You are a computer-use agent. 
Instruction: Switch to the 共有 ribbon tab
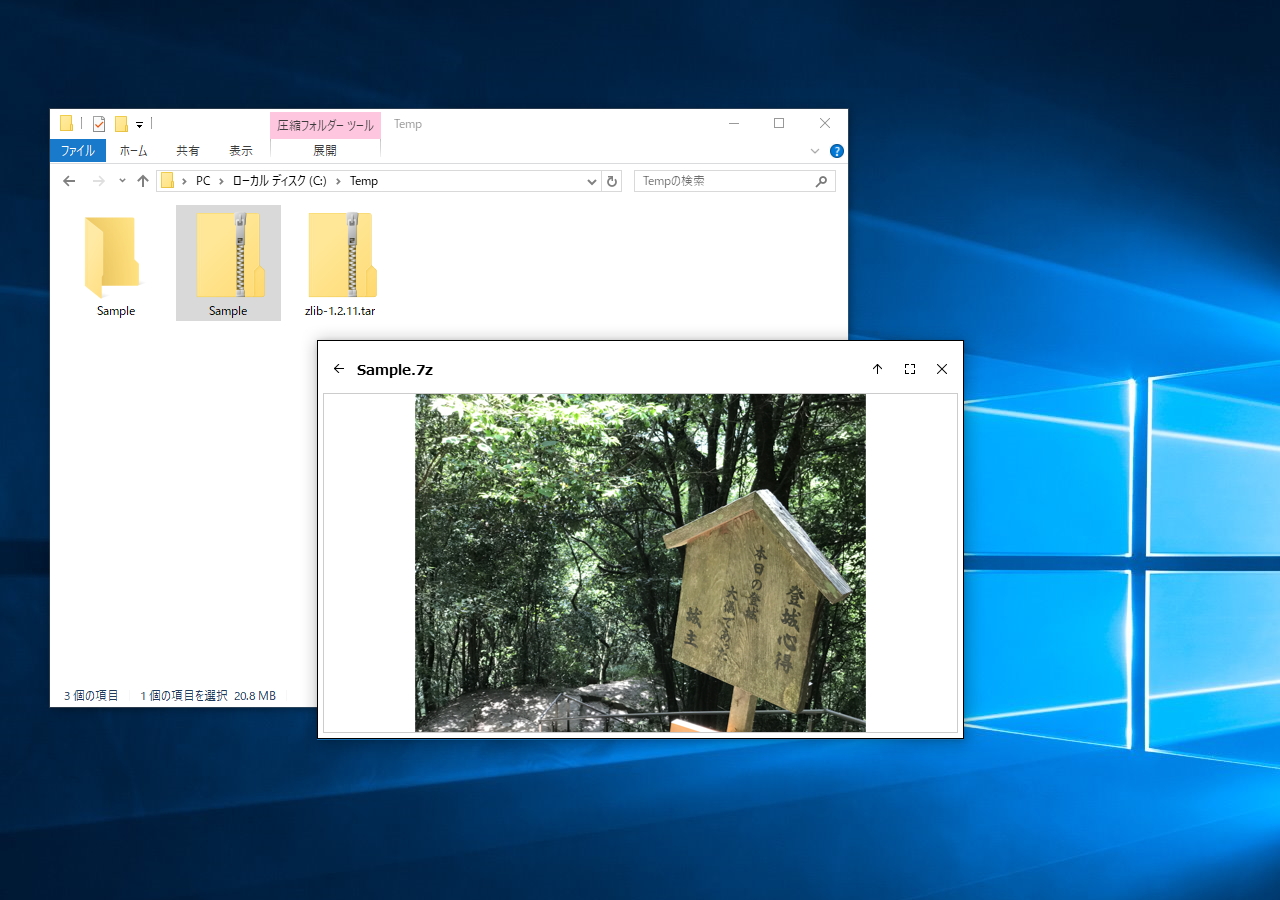tap(188, 151)
